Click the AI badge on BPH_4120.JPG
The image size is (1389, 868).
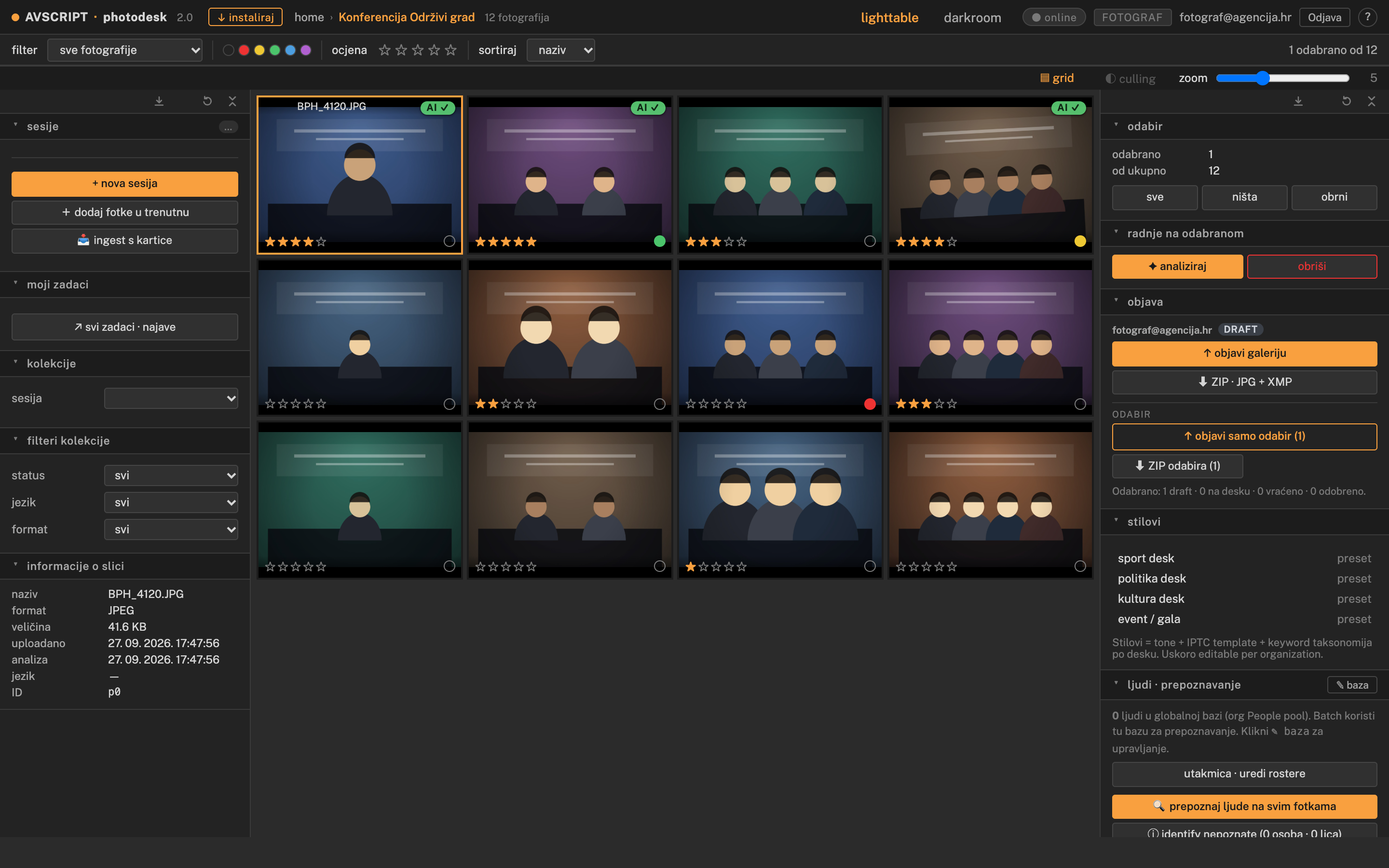[x=437, y=108]
